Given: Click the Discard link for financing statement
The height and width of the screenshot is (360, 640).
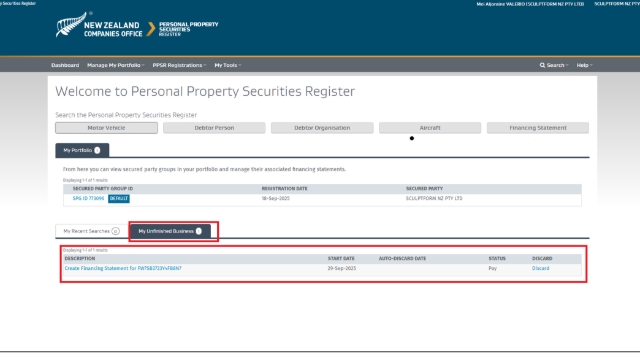Looking at the screenshot, I should point(540,268).
